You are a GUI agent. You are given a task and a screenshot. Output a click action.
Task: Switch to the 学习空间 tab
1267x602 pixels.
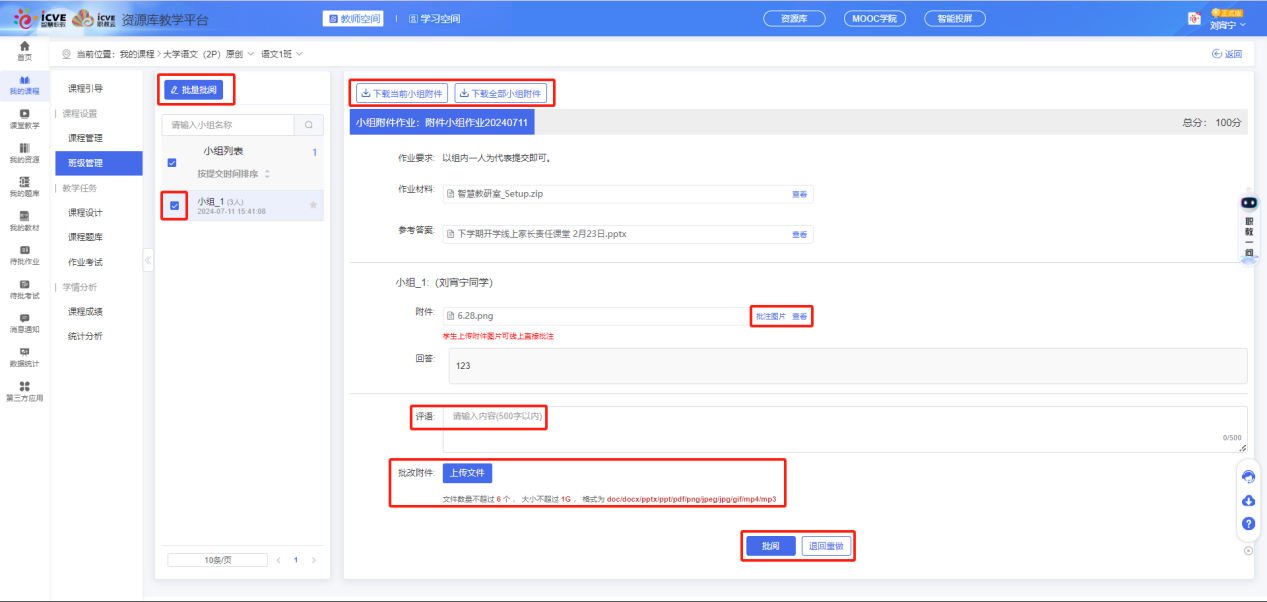(x=434, y=19)
